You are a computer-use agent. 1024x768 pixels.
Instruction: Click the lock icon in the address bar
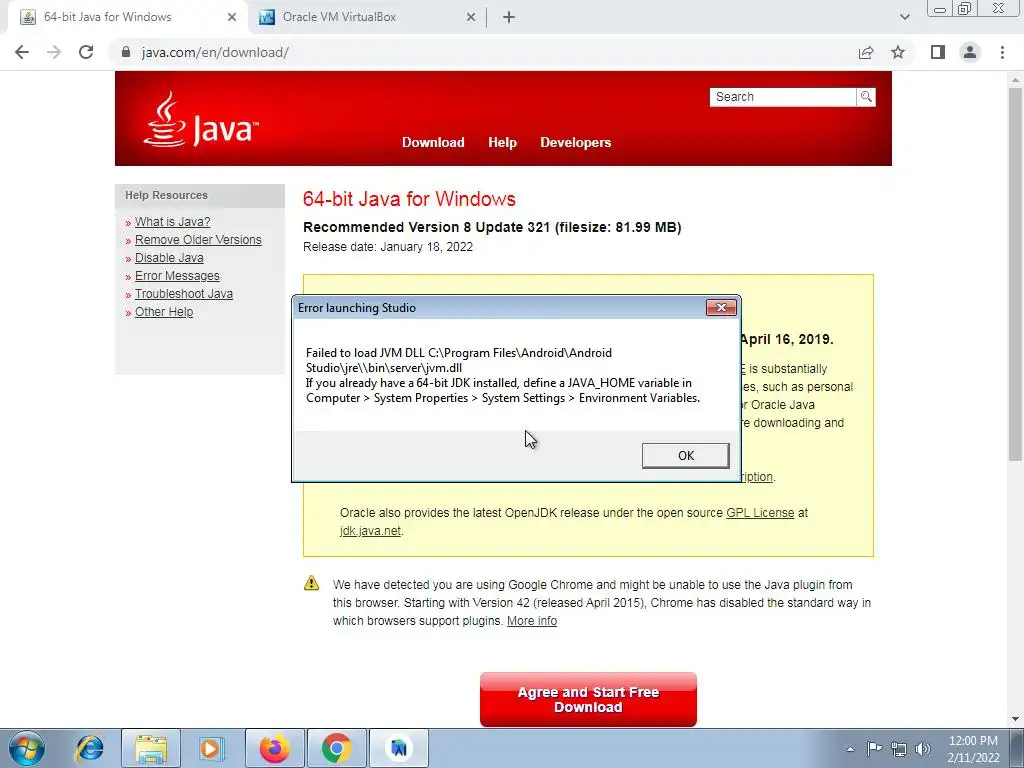tap(126, 52)
